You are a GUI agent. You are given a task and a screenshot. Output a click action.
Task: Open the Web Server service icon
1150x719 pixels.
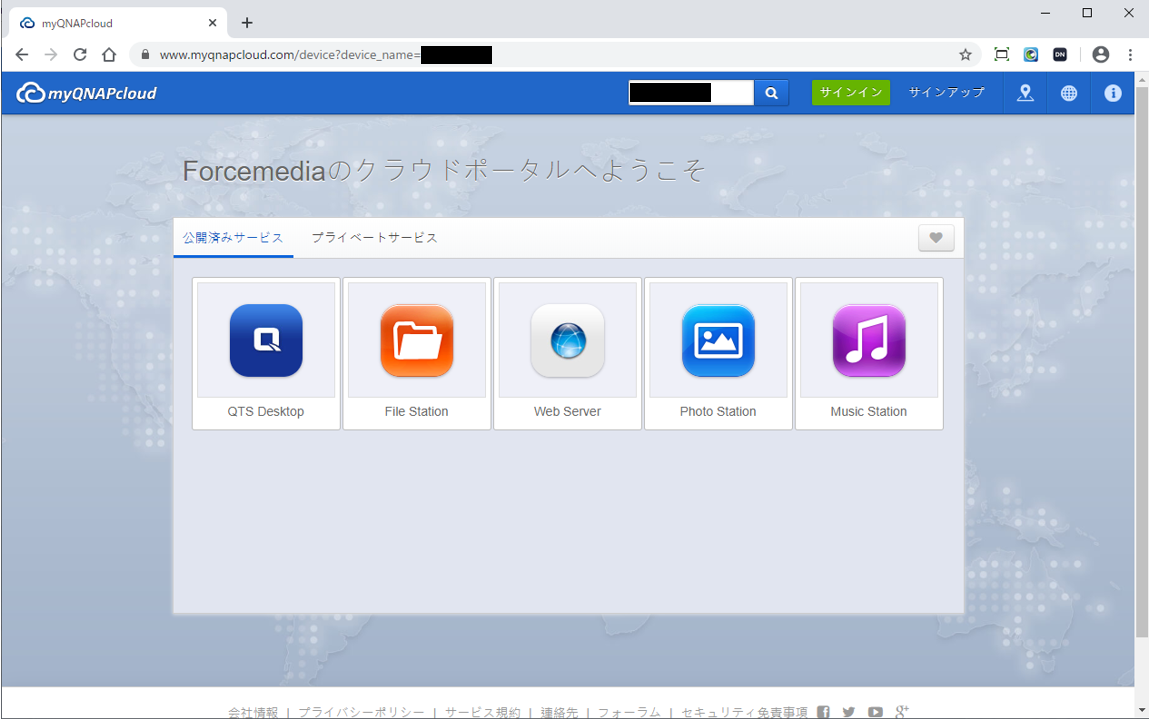click(567, 341)
